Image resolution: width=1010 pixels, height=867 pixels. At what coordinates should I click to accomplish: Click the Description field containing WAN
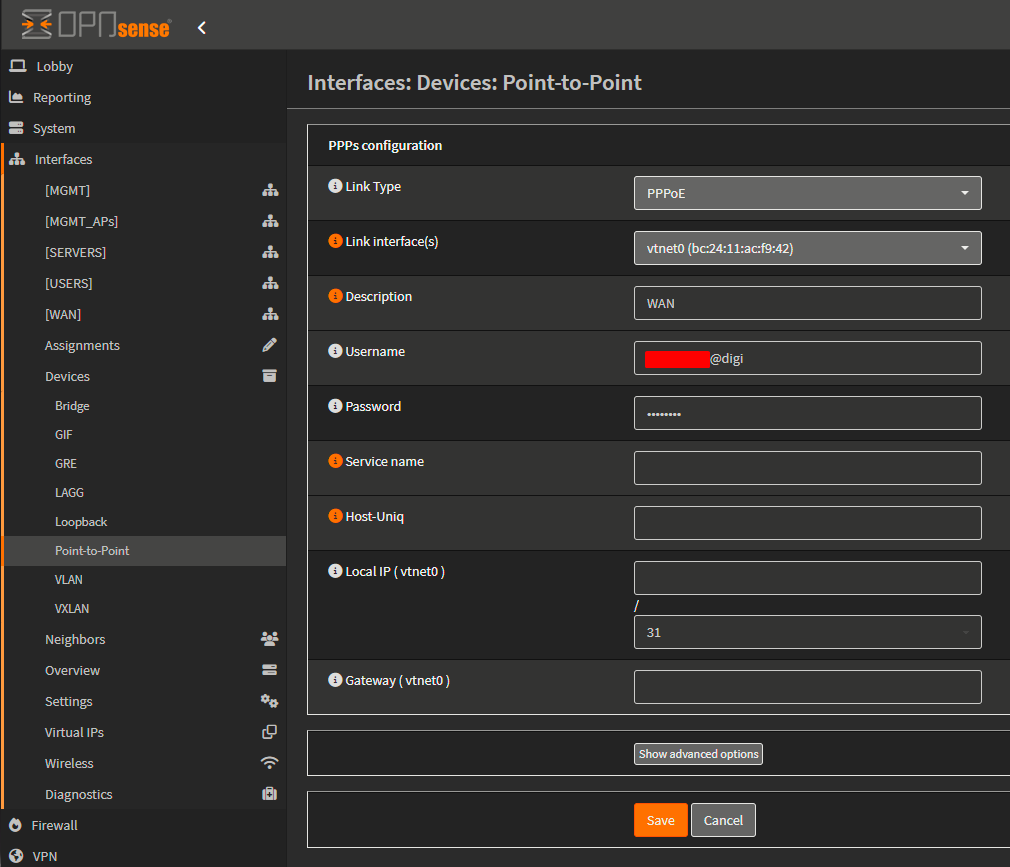[808, 303]
